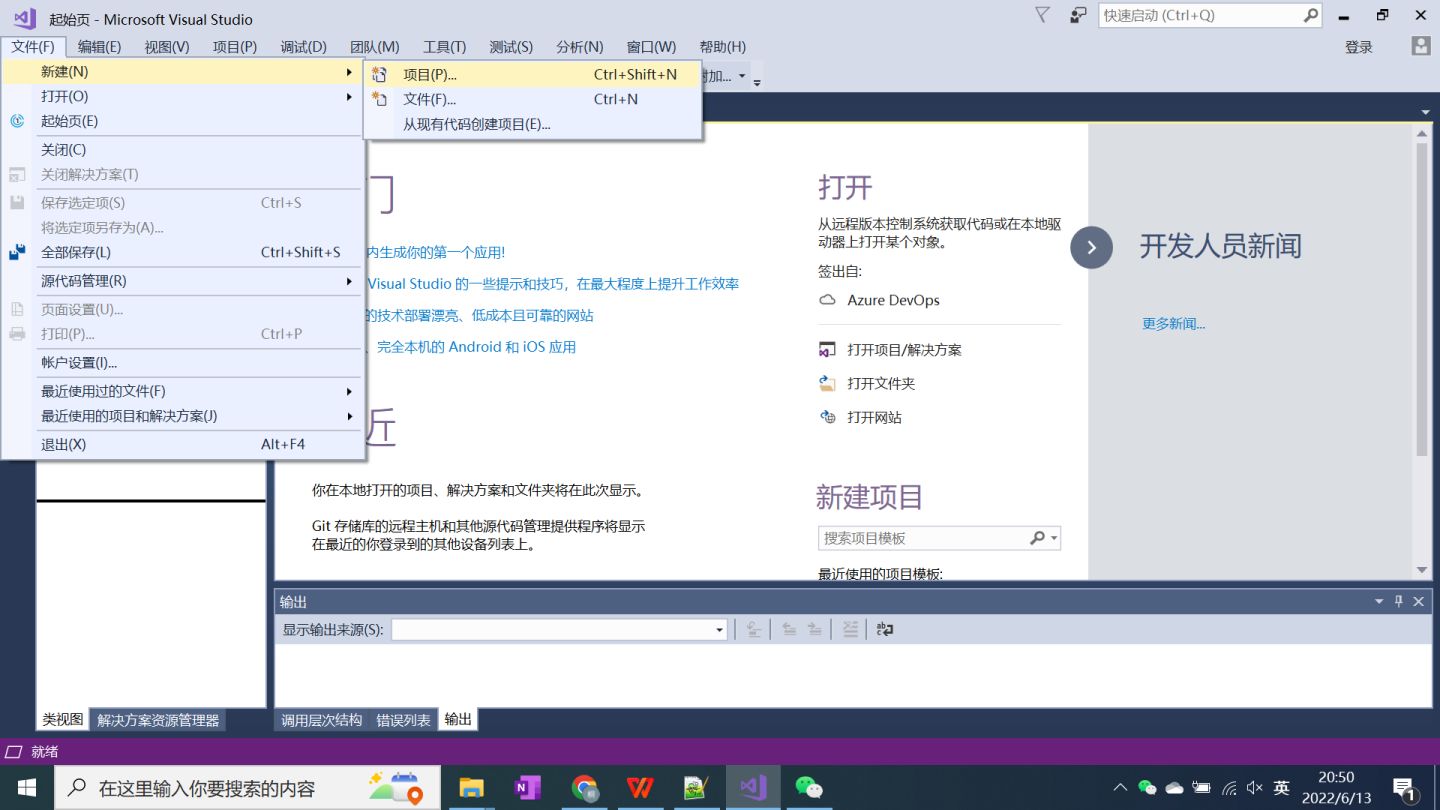Open the action center notification icon
The width and height of the screenshot is (1440, 810).
click(1405, 788)
